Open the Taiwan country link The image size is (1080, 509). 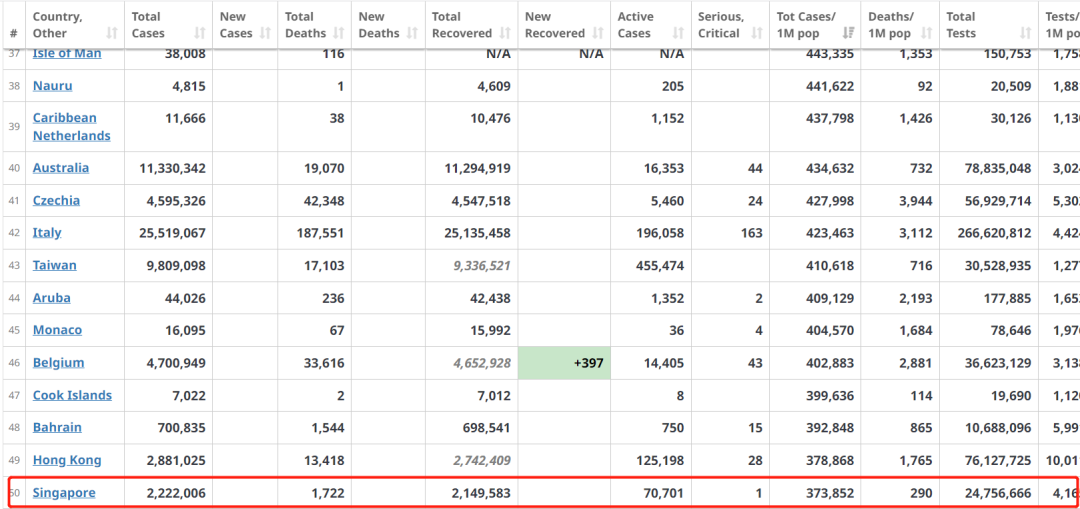[54, 265]
